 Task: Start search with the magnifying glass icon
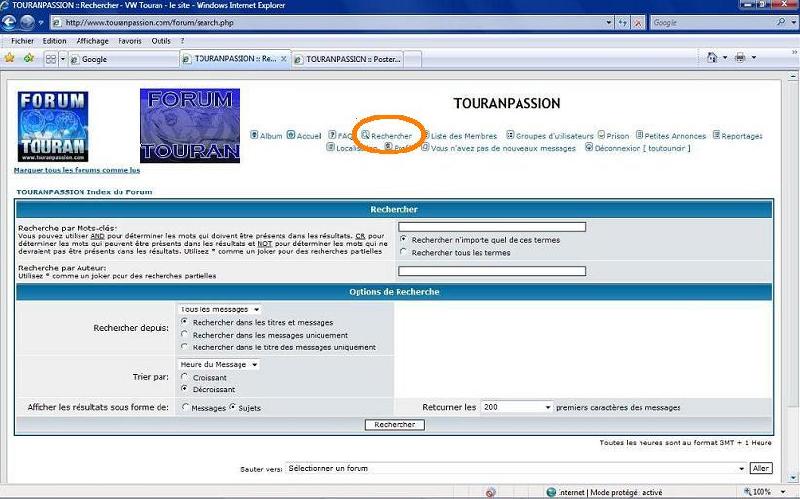[781, 22]
